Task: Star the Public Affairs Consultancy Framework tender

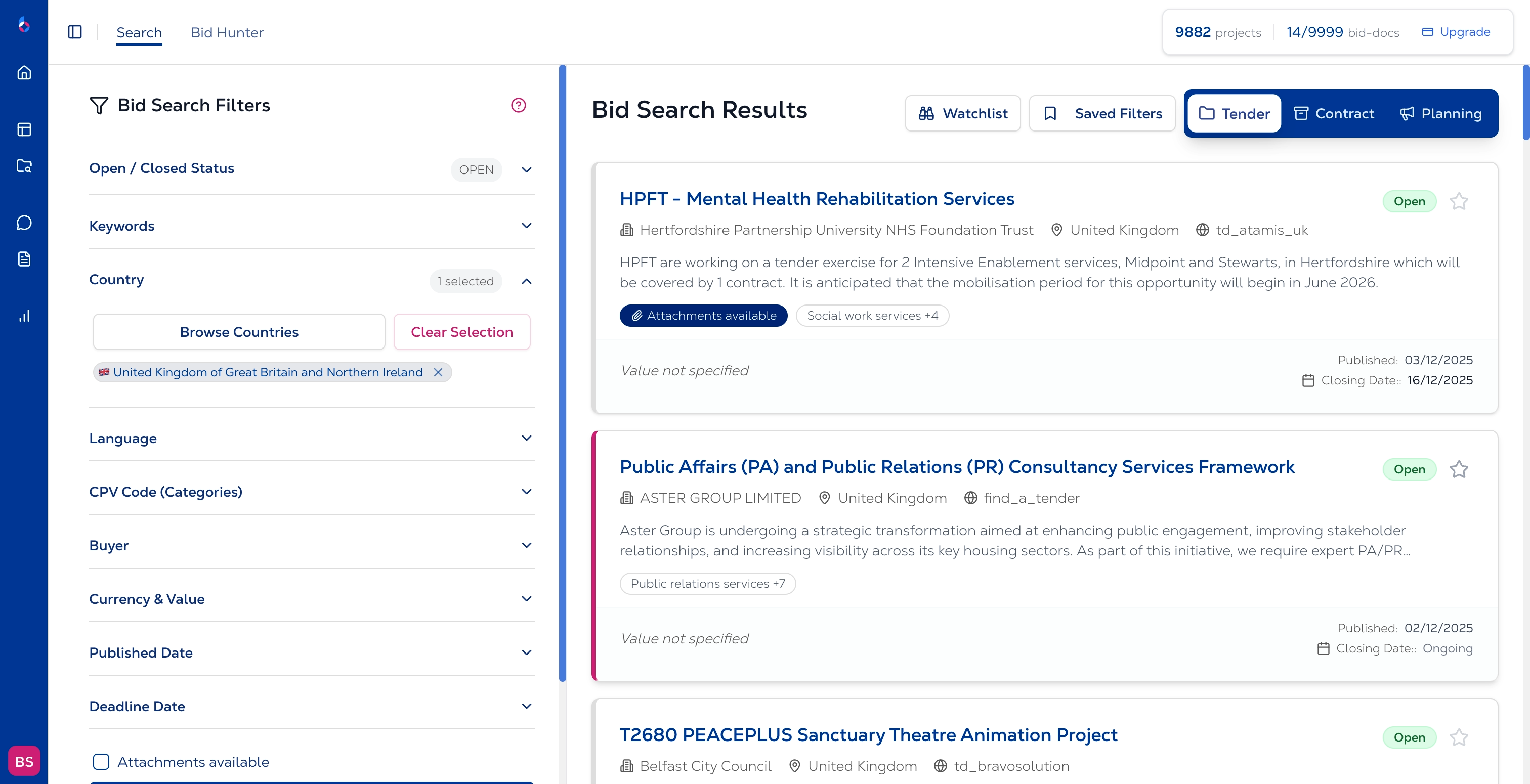Action: coord(1459,469)
